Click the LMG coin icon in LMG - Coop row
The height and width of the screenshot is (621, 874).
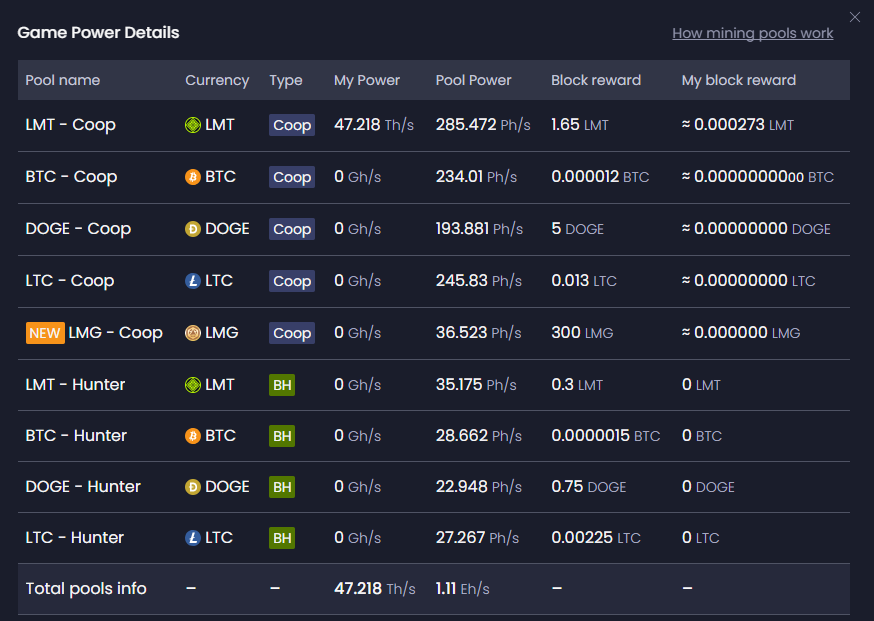pos(193,333)
